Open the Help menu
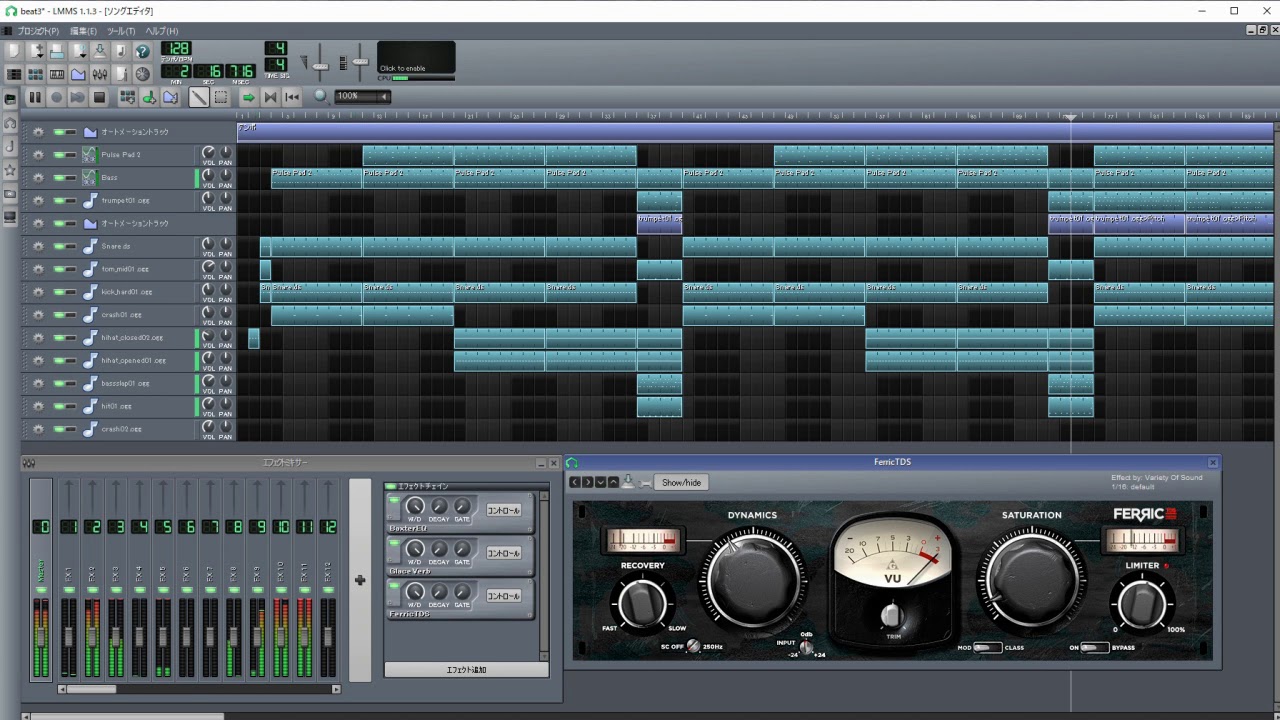The width and height of the screenshot is (1280, 720). (162, 31)
